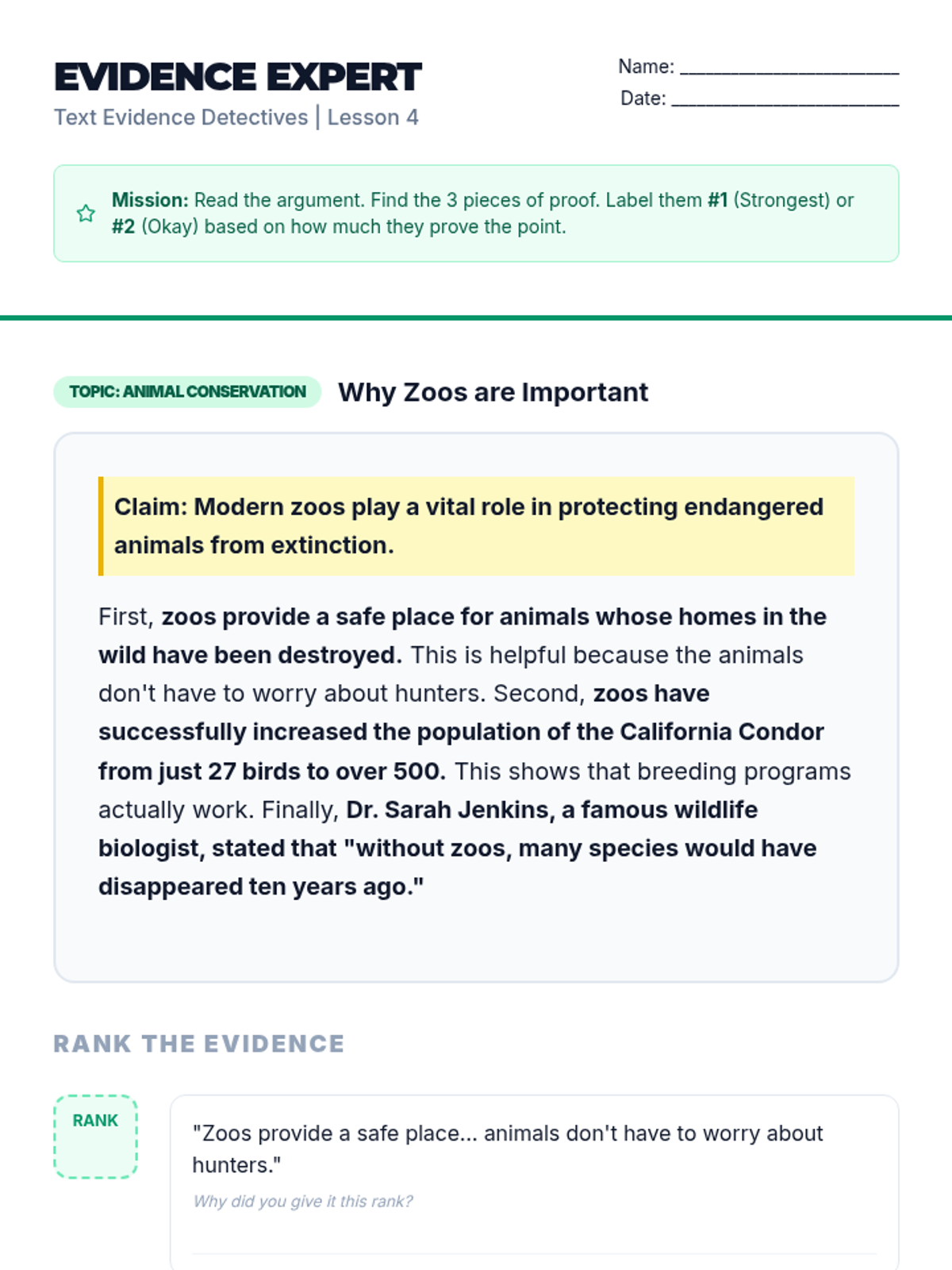Click the yellow highlighted Claim statement

pos(476,526)
